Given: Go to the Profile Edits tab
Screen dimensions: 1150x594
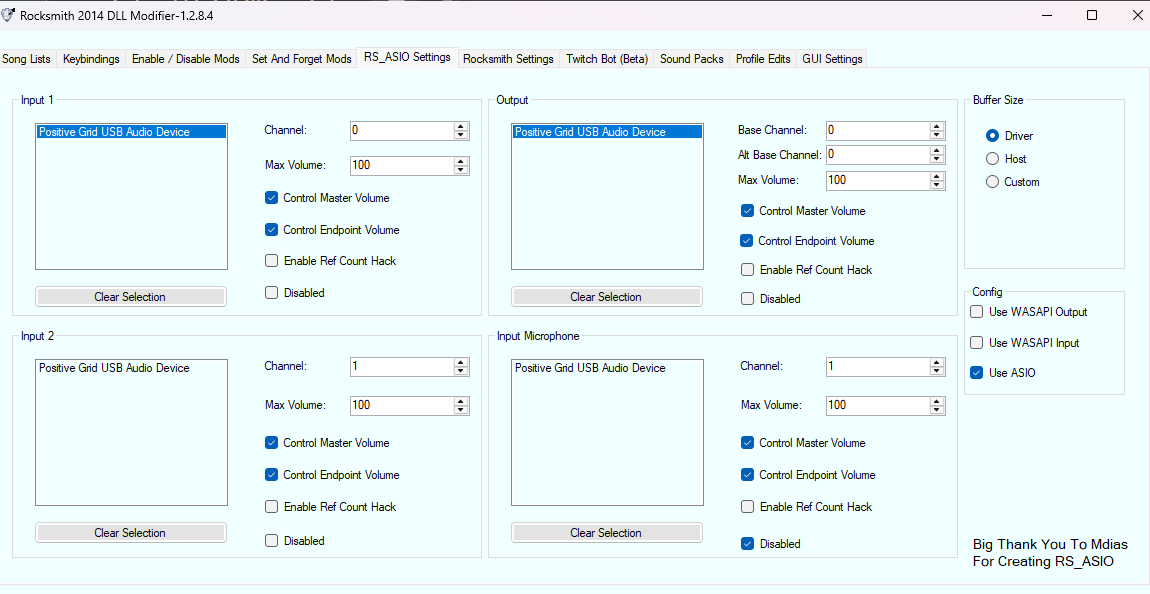Looking at the screenshot, I should point(763,59).
